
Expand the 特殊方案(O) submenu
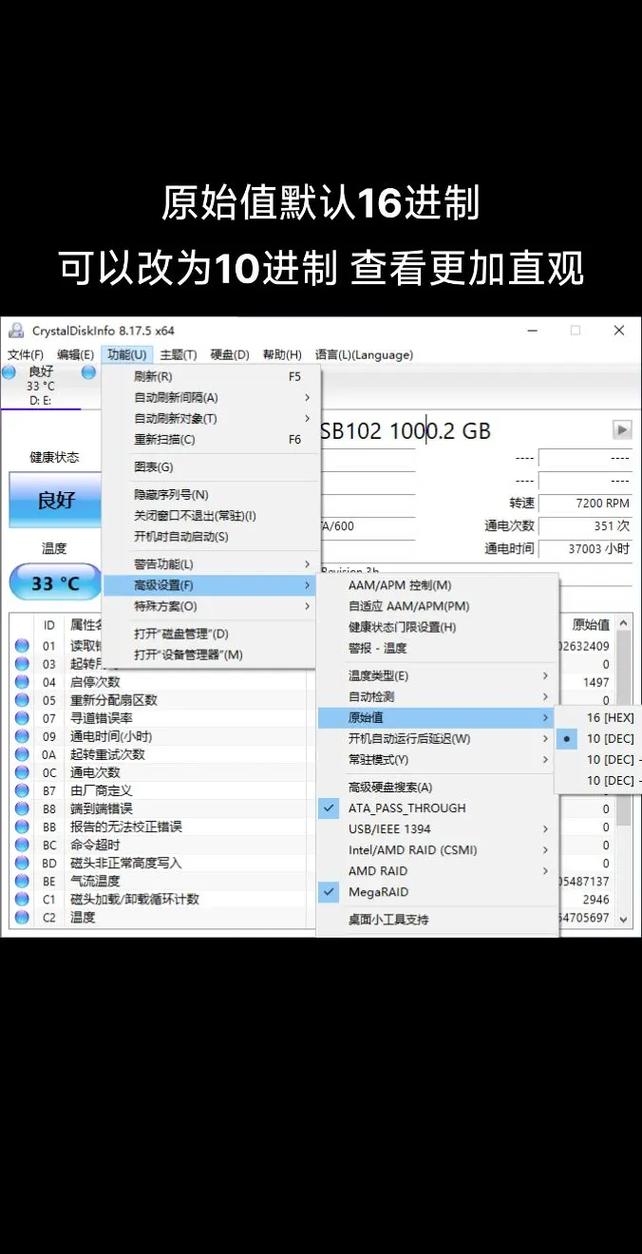pyautogui.click(x=211, y=606)
